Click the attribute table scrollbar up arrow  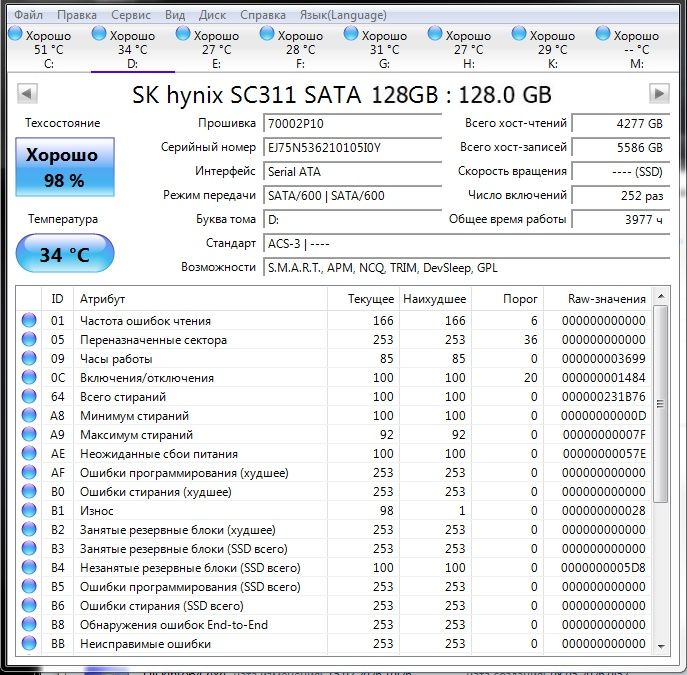[661, 297]
